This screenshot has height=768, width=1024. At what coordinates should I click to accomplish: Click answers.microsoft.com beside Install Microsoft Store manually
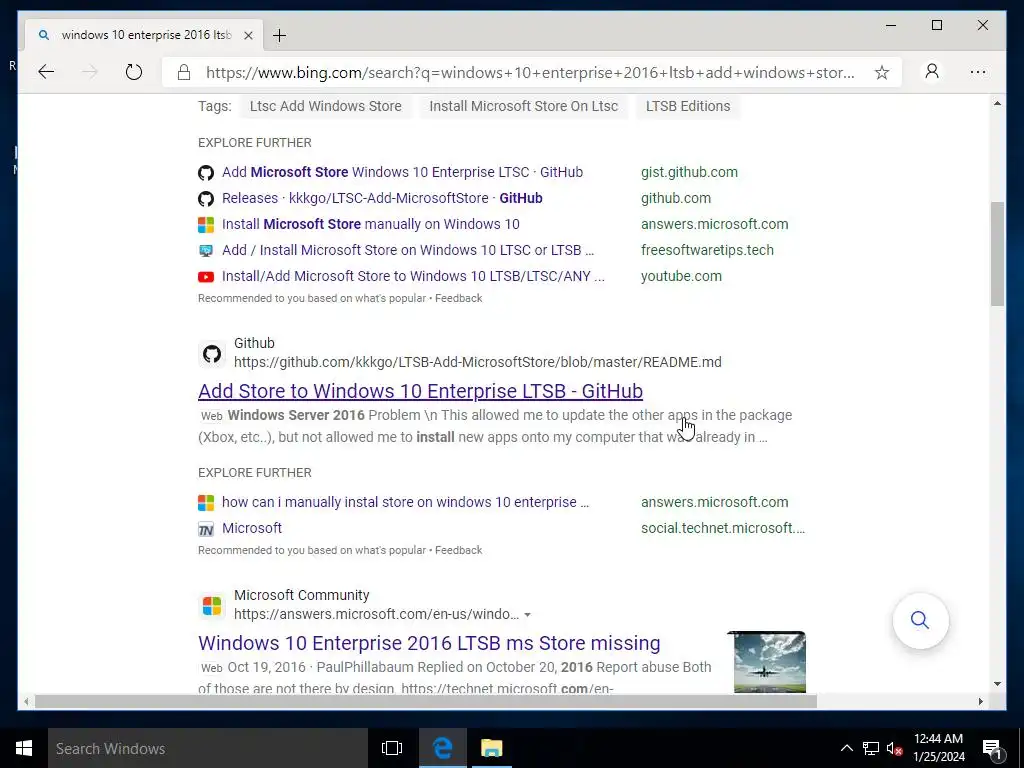tap(714, 224)
